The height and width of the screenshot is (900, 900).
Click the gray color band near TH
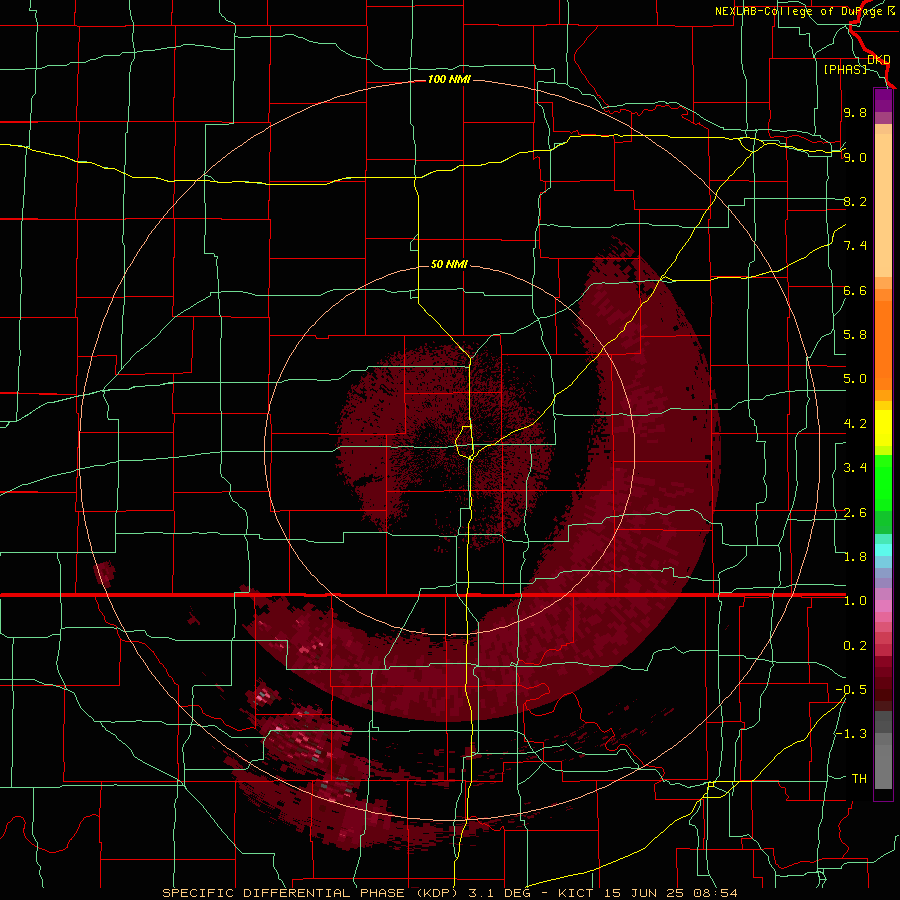click(883, 769)
